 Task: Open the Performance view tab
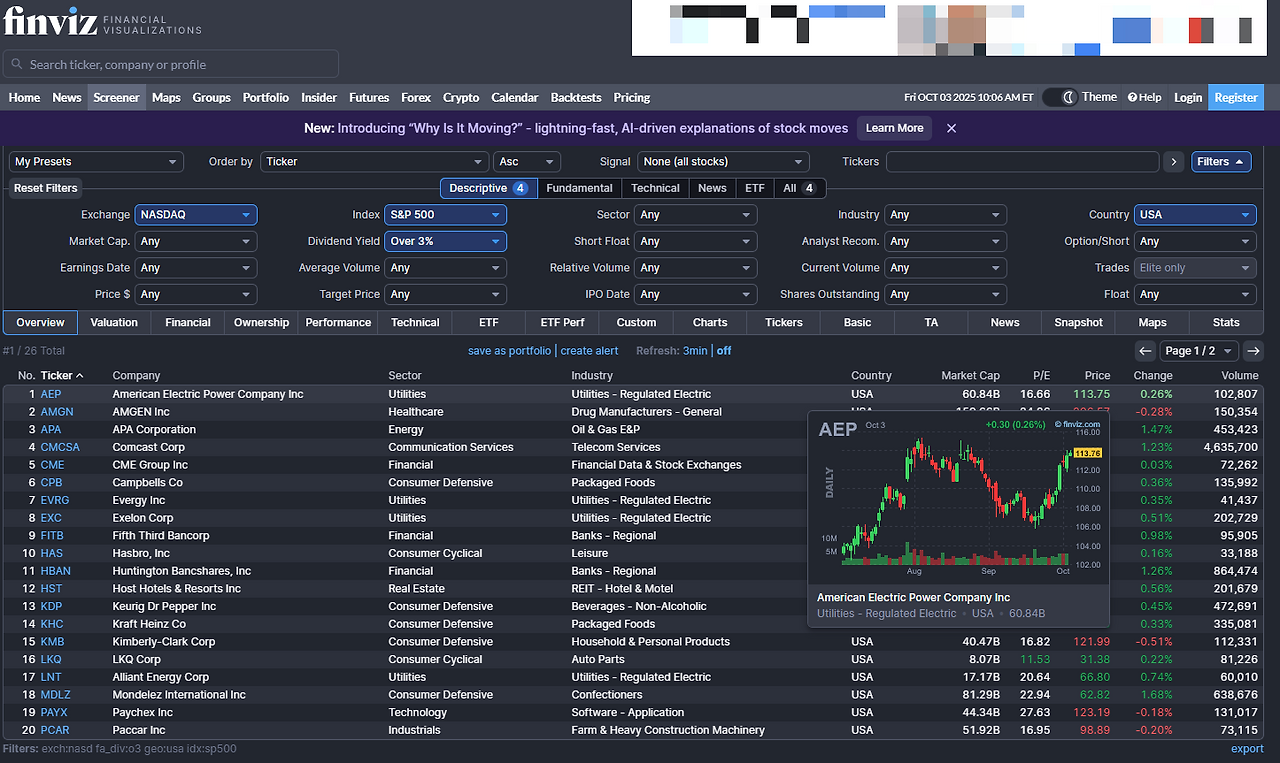coord(338,322)
